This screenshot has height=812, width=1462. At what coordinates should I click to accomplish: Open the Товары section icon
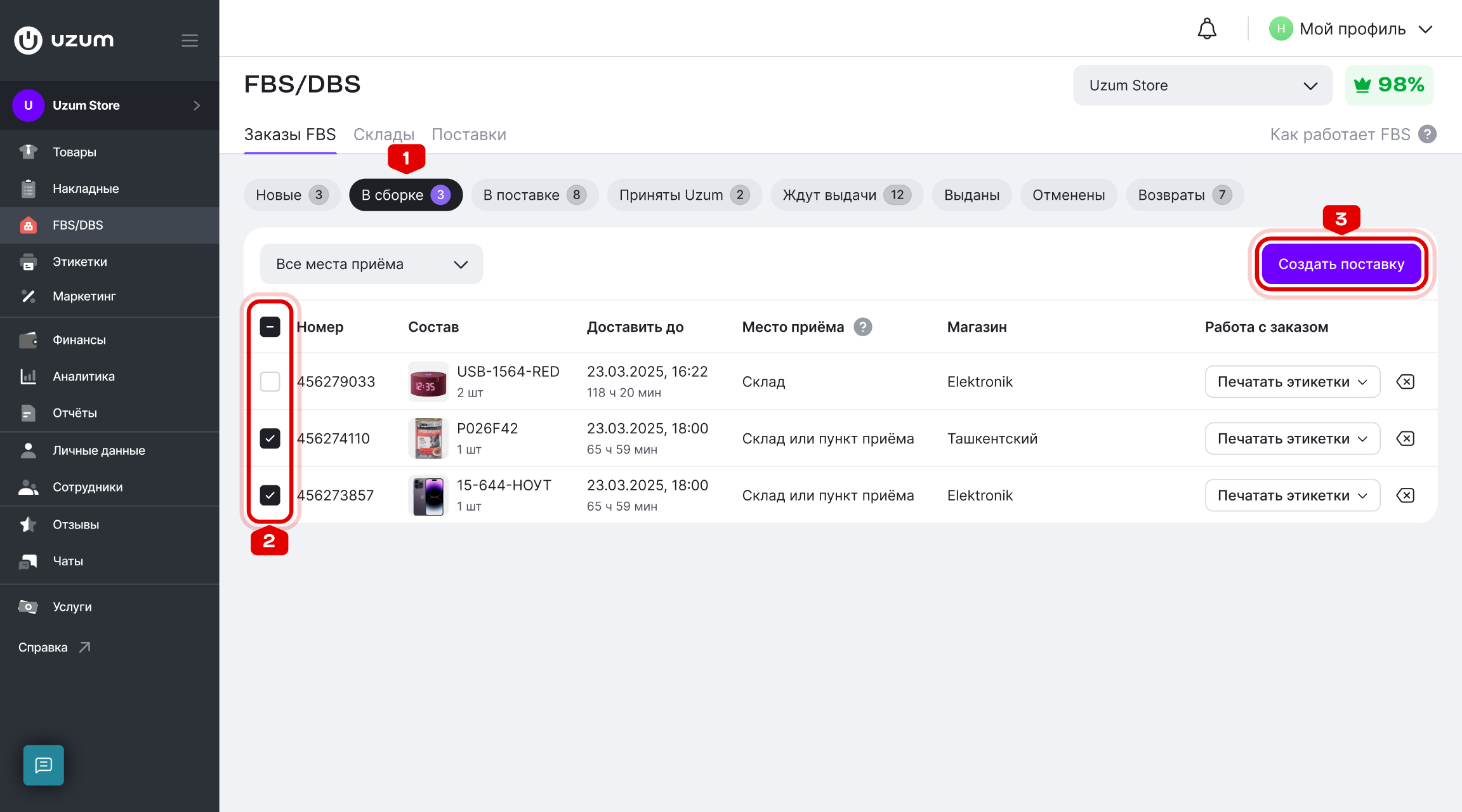tap(28, 152)
